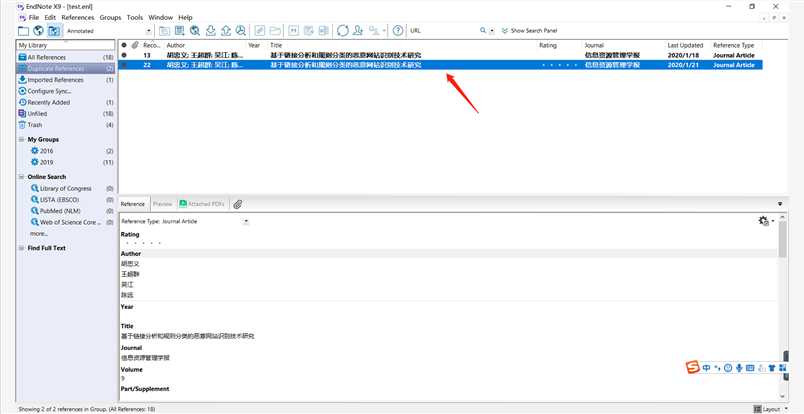Click the Sogou soft keyboard icon

(x=750, y=368)
